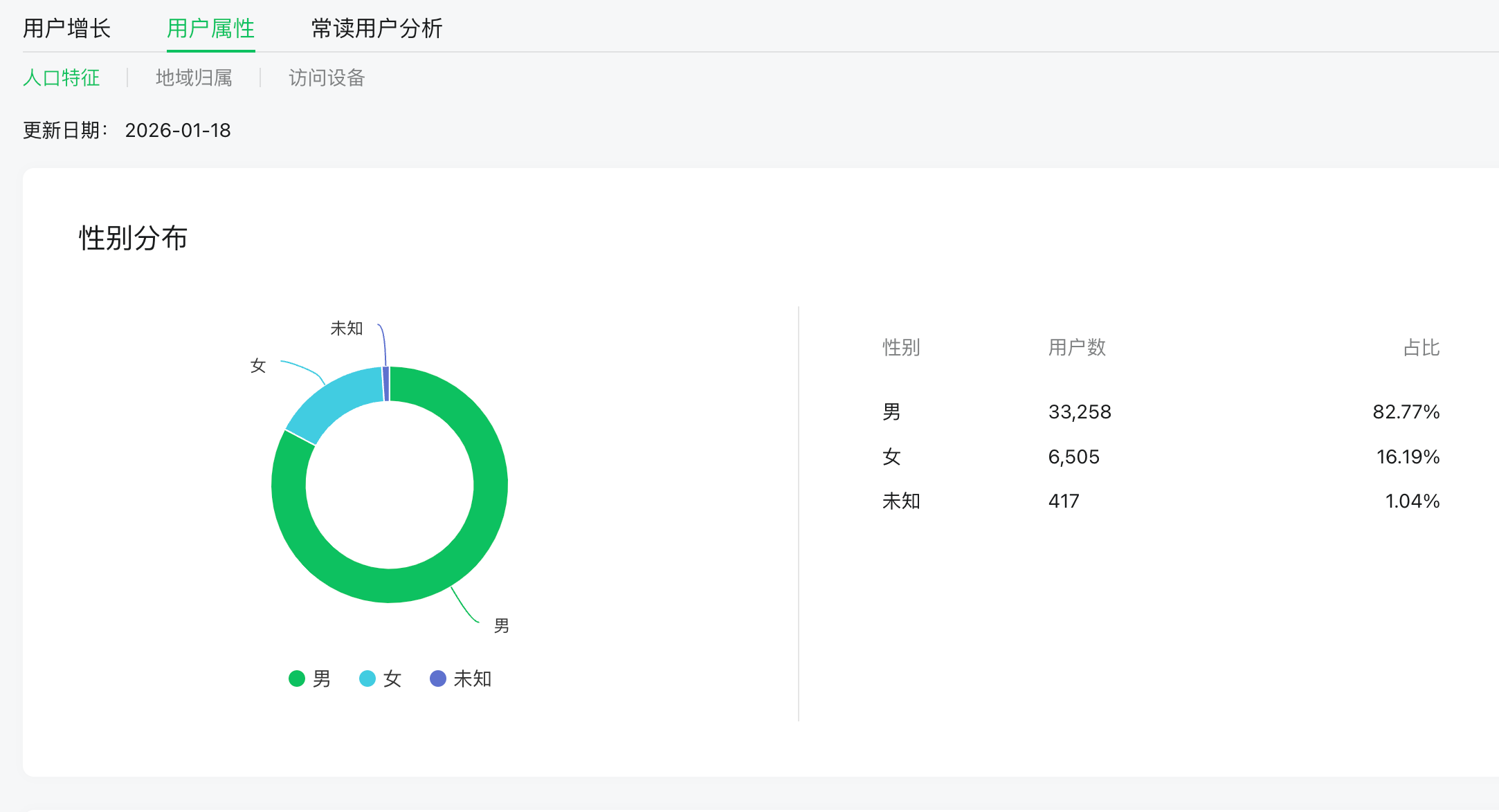Viewport: 1499px width, 812px height.
Task: Click the cyan 女 legend dot
Action: pos(367,679)
